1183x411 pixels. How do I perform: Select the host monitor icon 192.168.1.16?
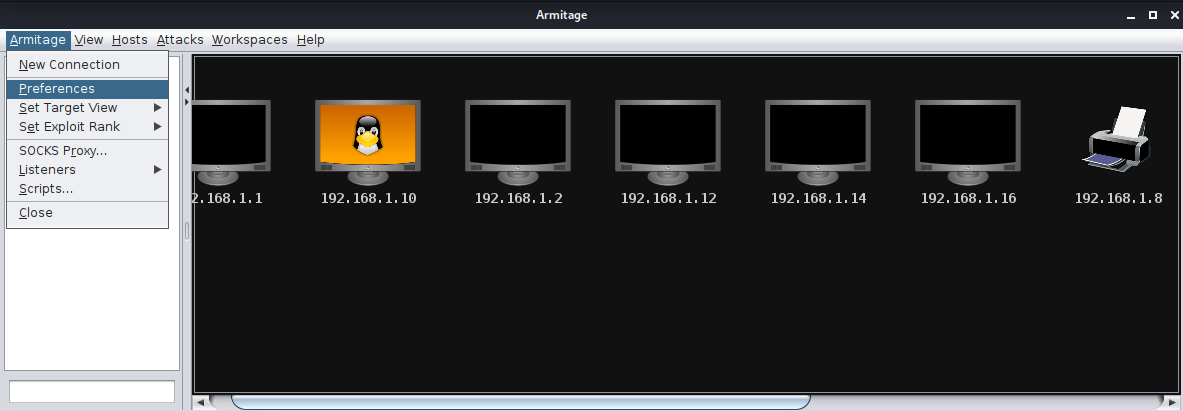[x=968, y=142]
